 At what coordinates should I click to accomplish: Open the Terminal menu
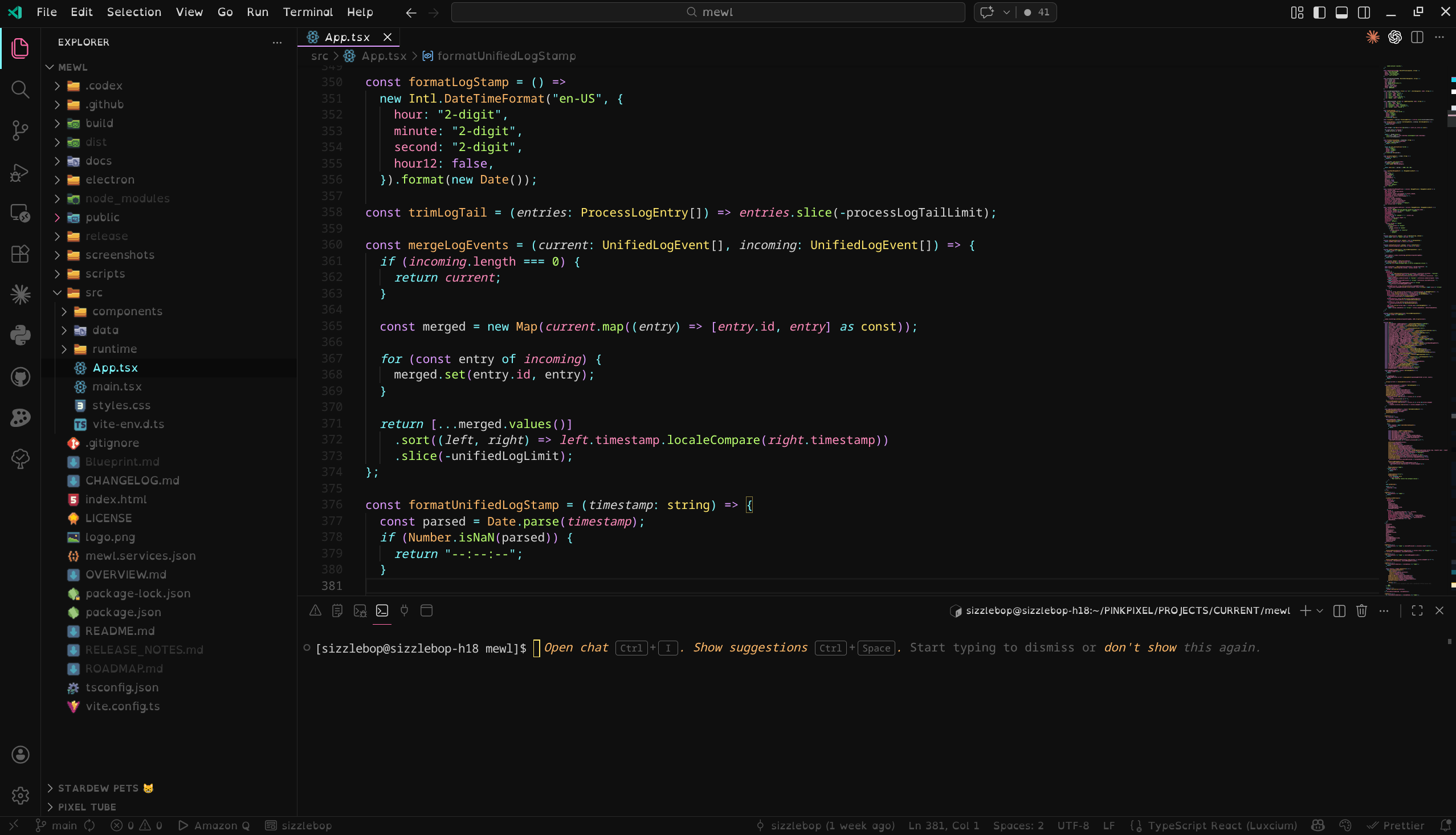pyautogui.click(x=307, y=12)
